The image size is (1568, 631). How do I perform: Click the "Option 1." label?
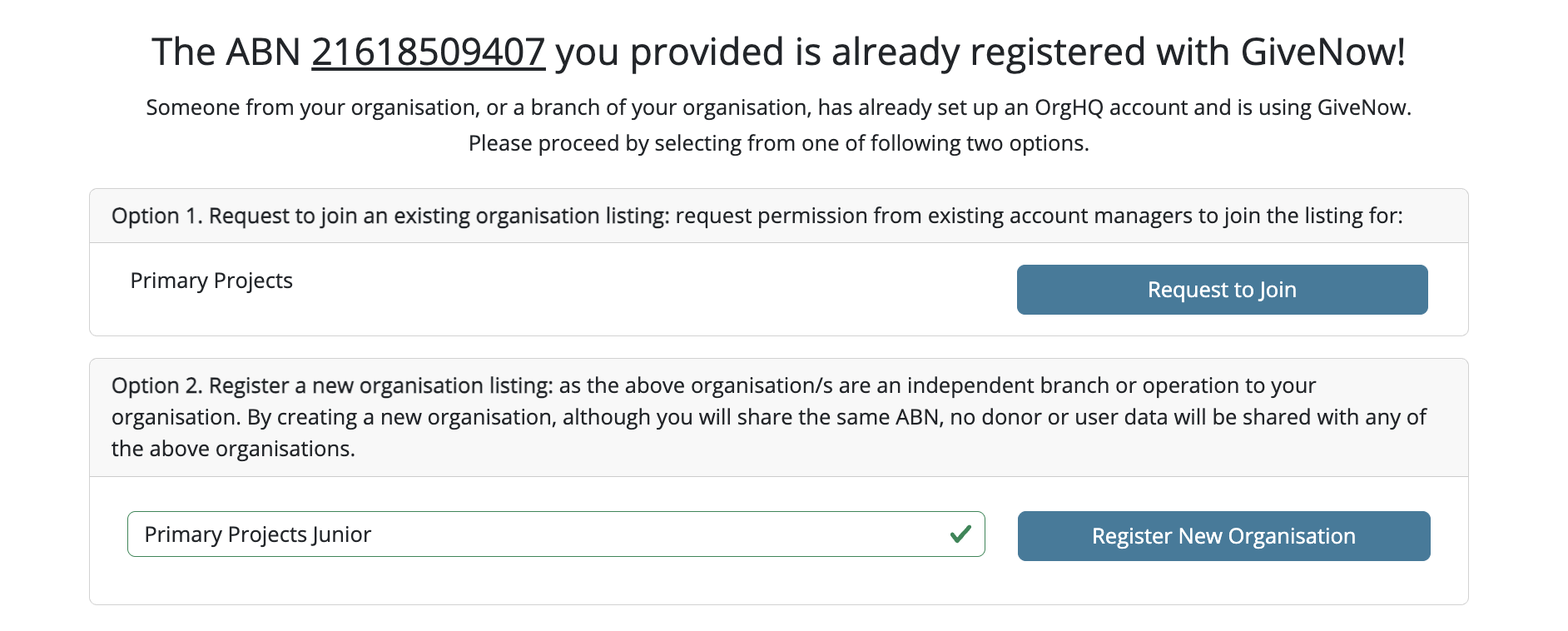coord(156,216)
